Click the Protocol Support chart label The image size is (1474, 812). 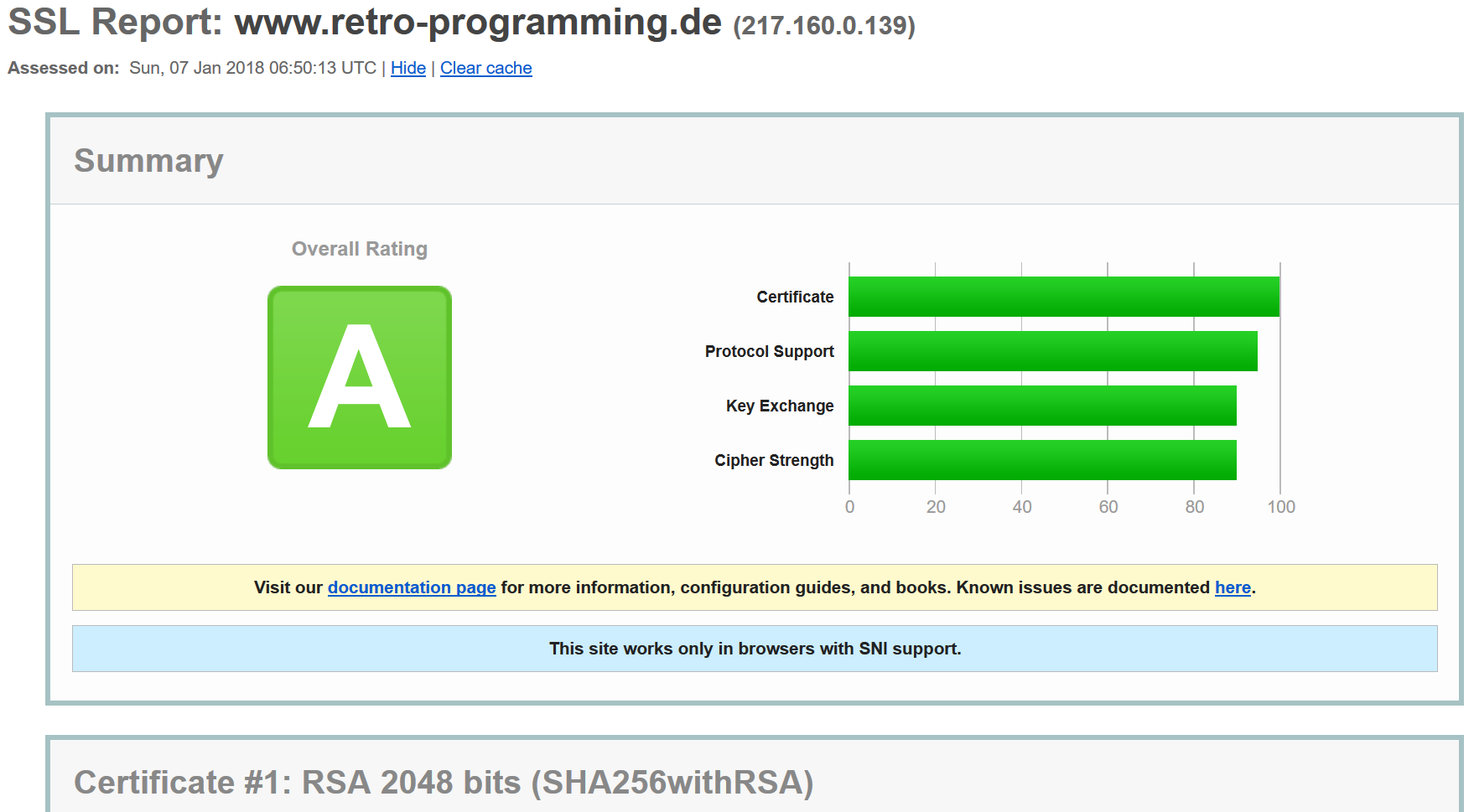click(x=769, y=351)
